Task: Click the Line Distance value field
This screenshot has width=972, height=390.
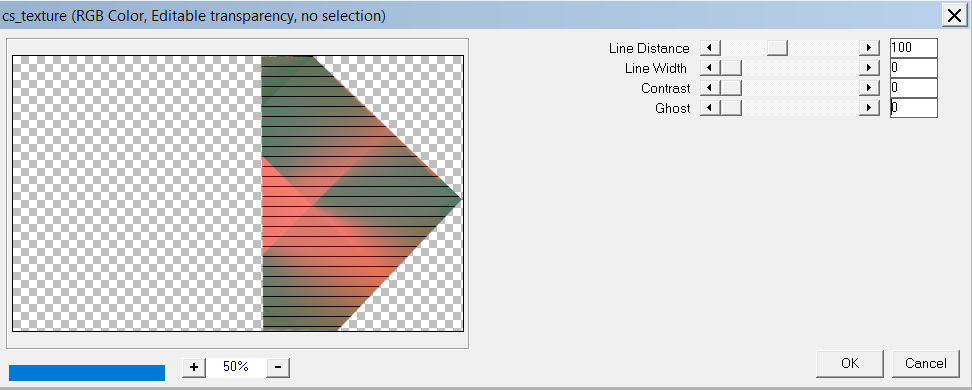Action: [x=913, y=48]
